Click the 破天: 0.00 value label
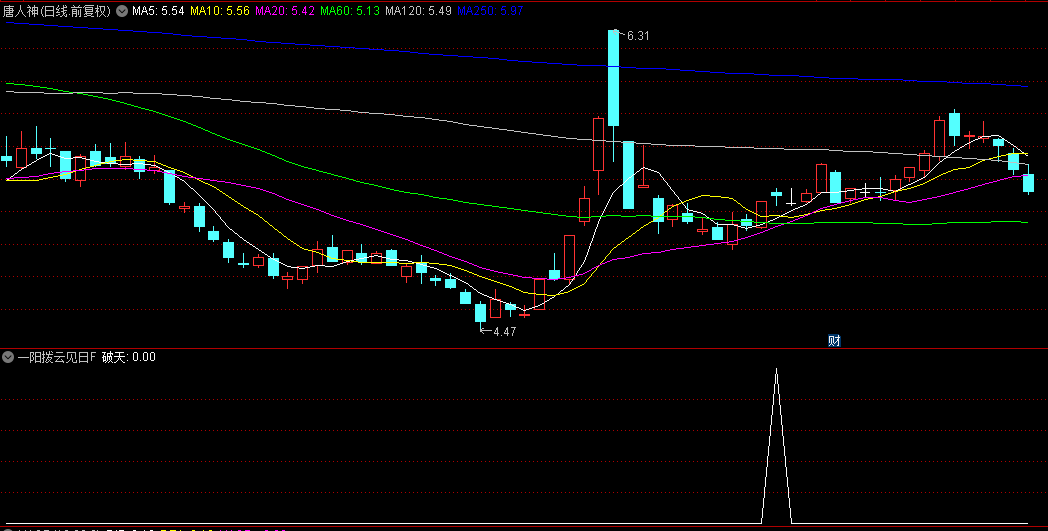The image size is (1048, 531). (x=128, y=357)
